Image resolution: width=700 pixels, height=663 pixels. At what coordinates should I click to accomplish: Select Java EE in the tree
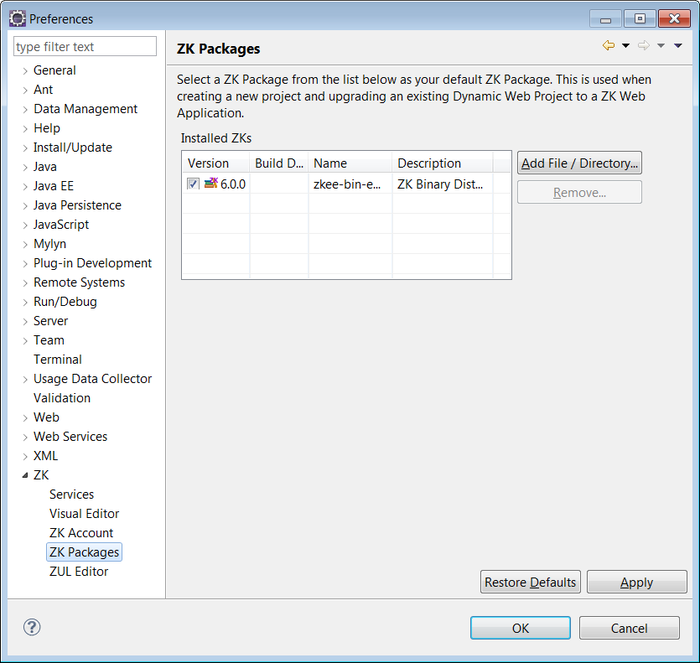pos(53,186)
